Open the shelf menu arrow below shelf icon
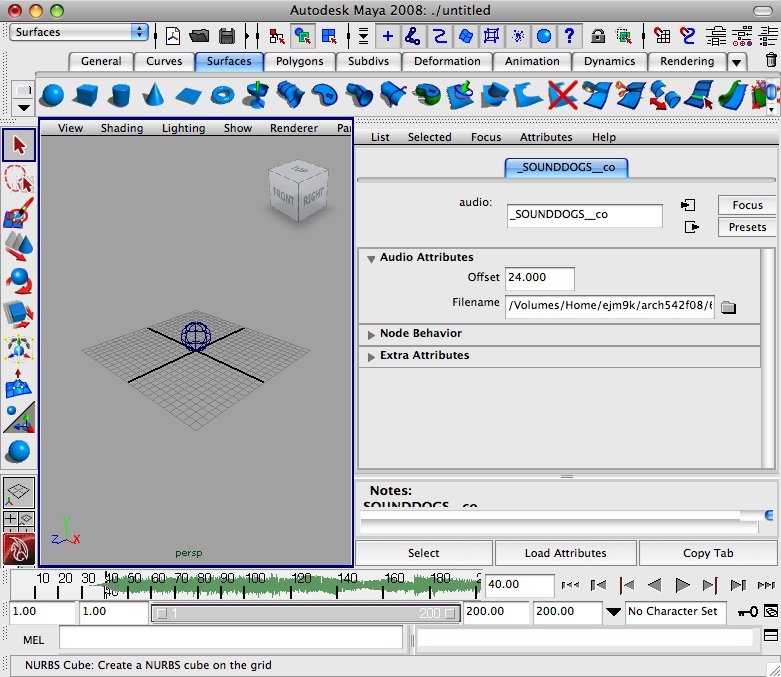This screenshot has width=781, height=677. tap(24, 108)
